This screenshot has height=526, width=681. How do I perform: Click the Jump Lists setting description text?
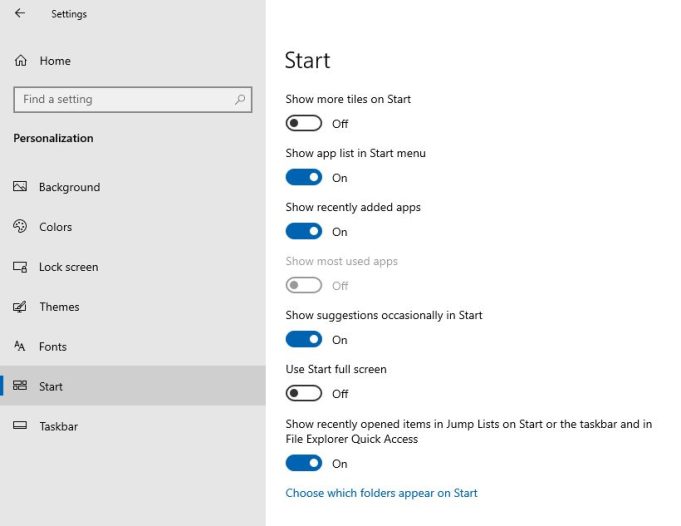click(x=469, y=431)
